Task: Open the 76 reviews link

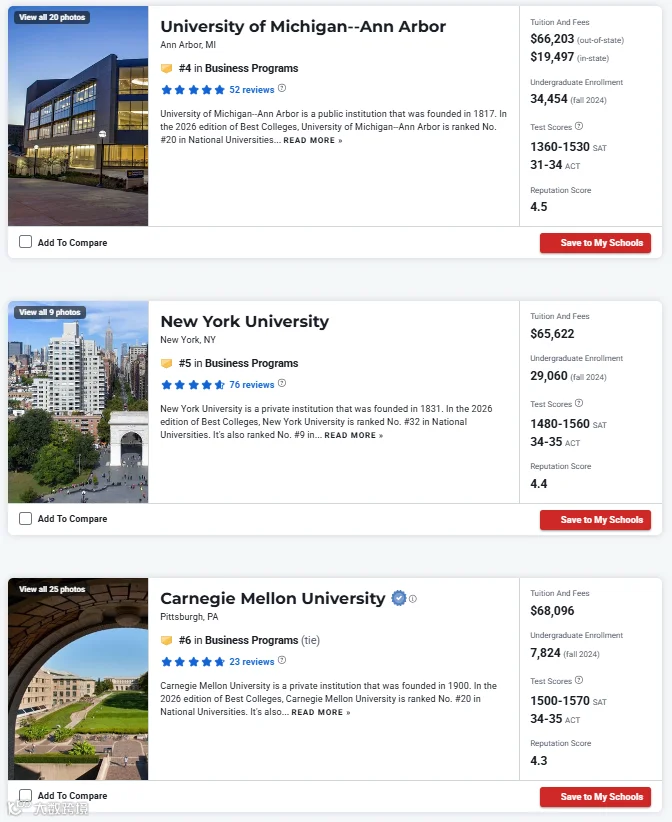Action: click(x=252, y=385)
